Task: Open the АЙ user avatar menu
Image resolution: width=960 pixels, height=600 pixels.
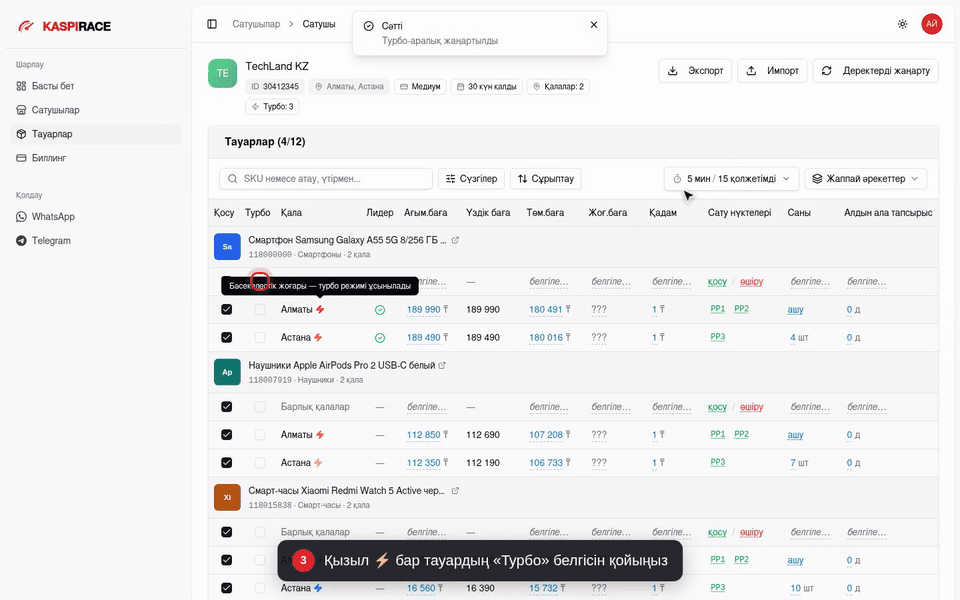Action: 931,24
